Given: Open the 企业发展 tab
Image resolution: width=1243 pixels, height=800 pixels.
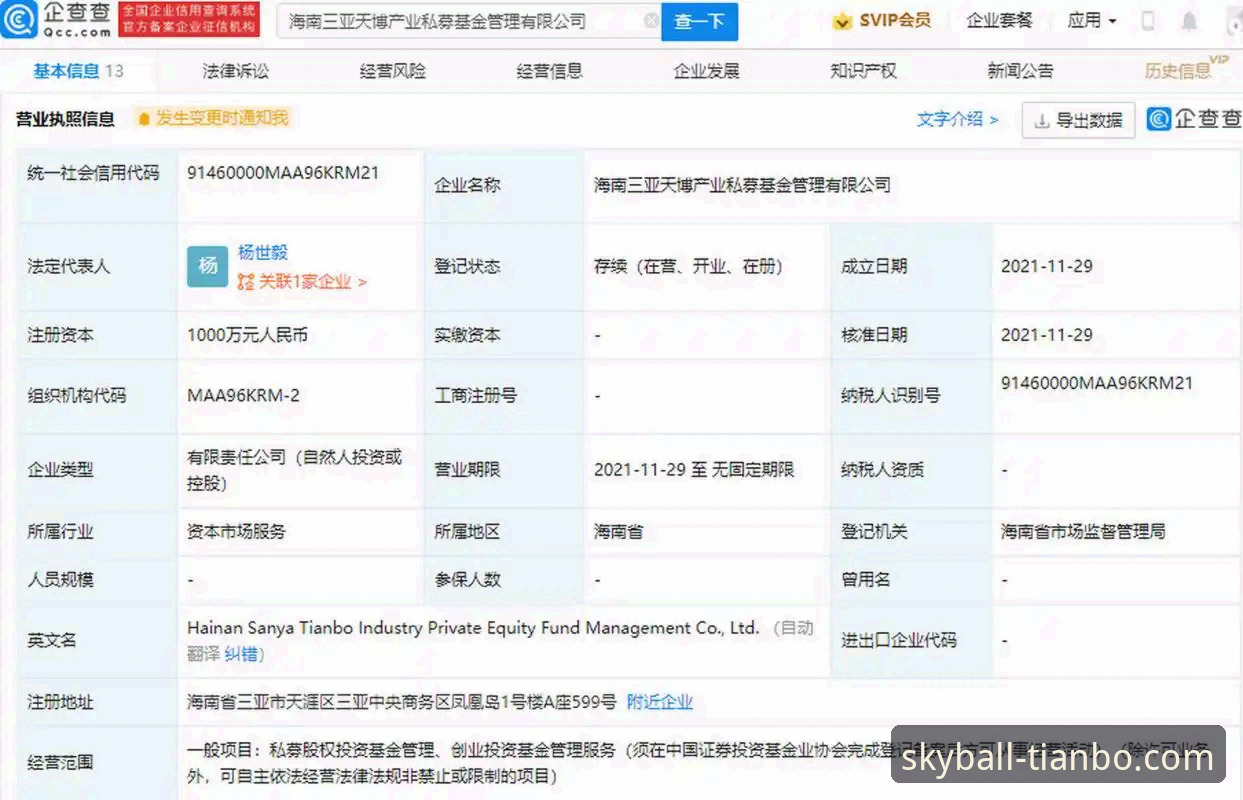Looking at the screenshot, I should coord(706,70).
